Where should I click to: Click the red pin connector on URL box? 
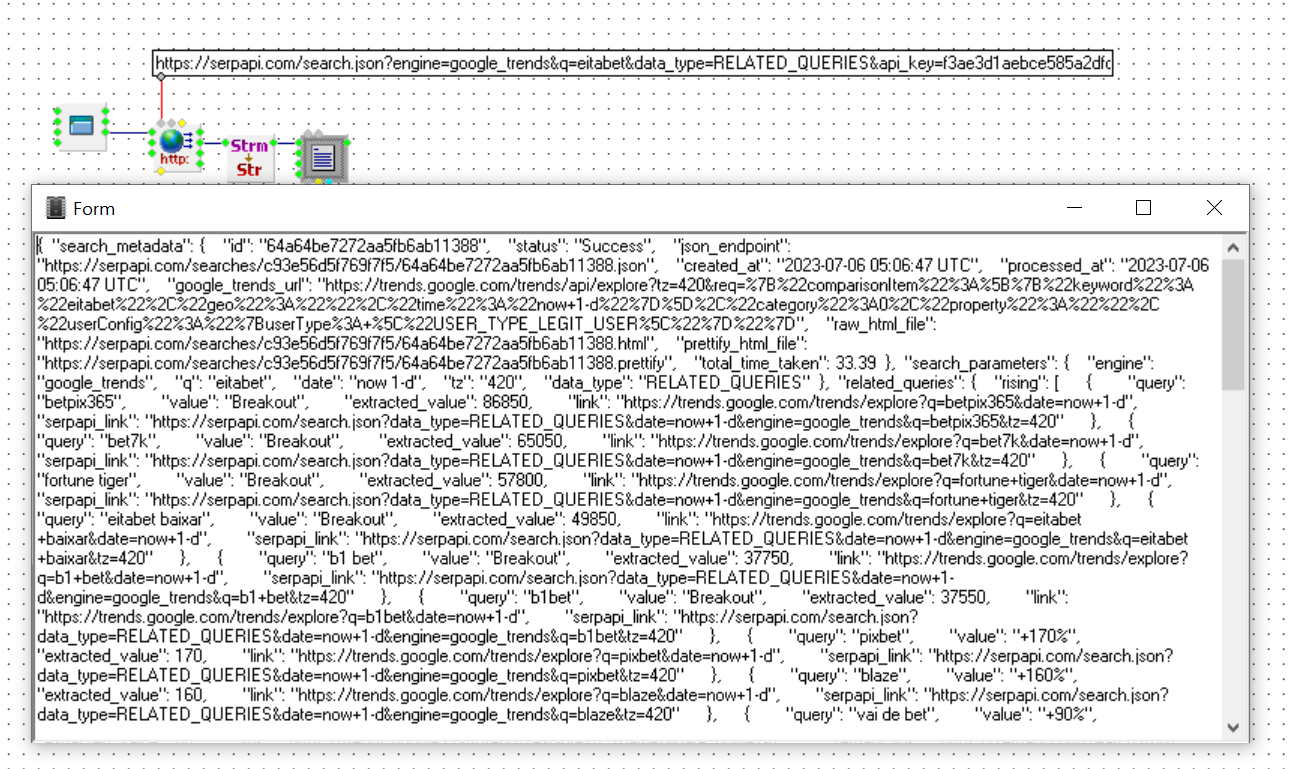click(x=161, y=76)
